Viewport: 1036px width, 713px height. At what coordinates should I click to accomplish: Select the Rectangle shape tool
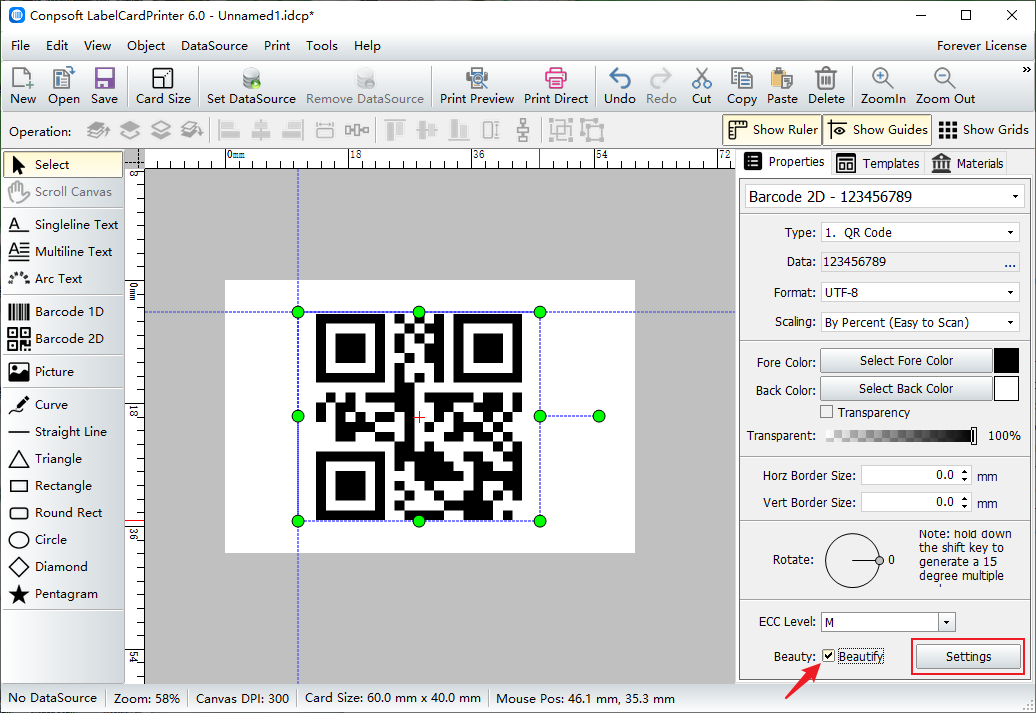(x=63, y=486)
